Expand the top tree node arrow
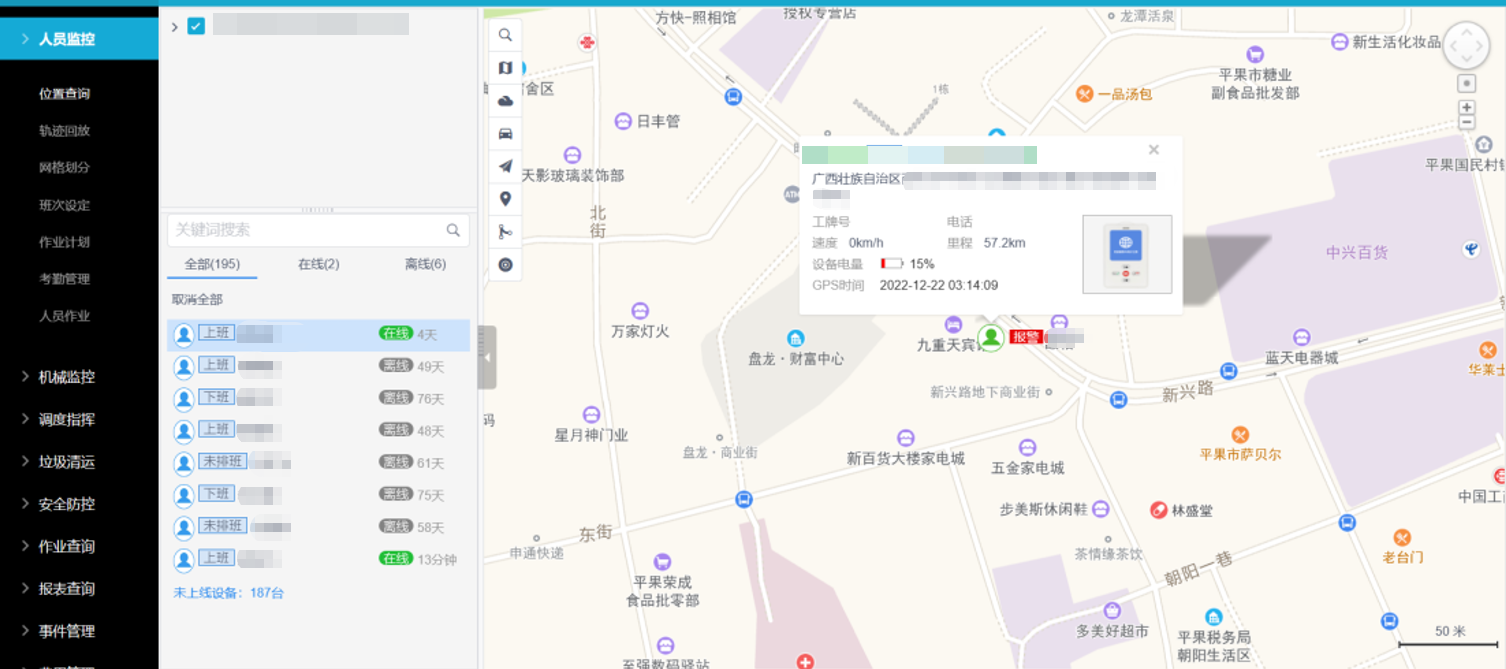The width and height of the screenshot is (1506, 669). pos(175,26)
